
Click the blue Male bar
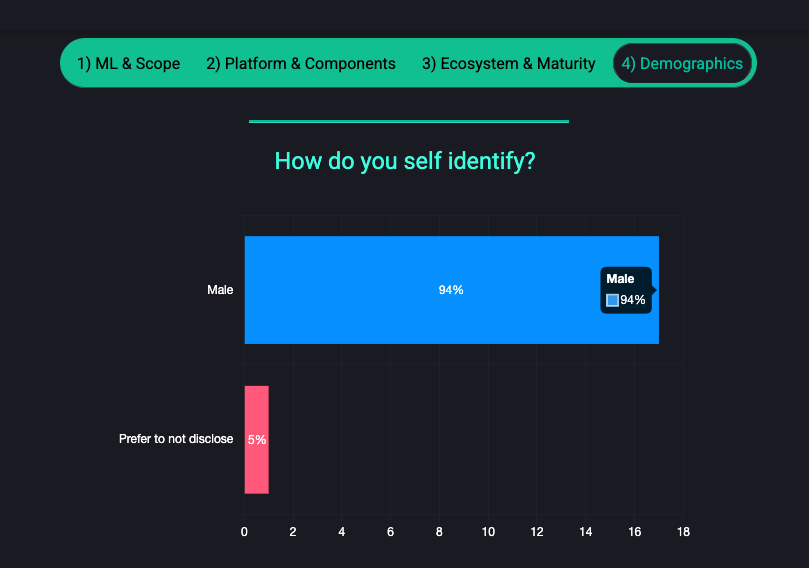[451, 290]
